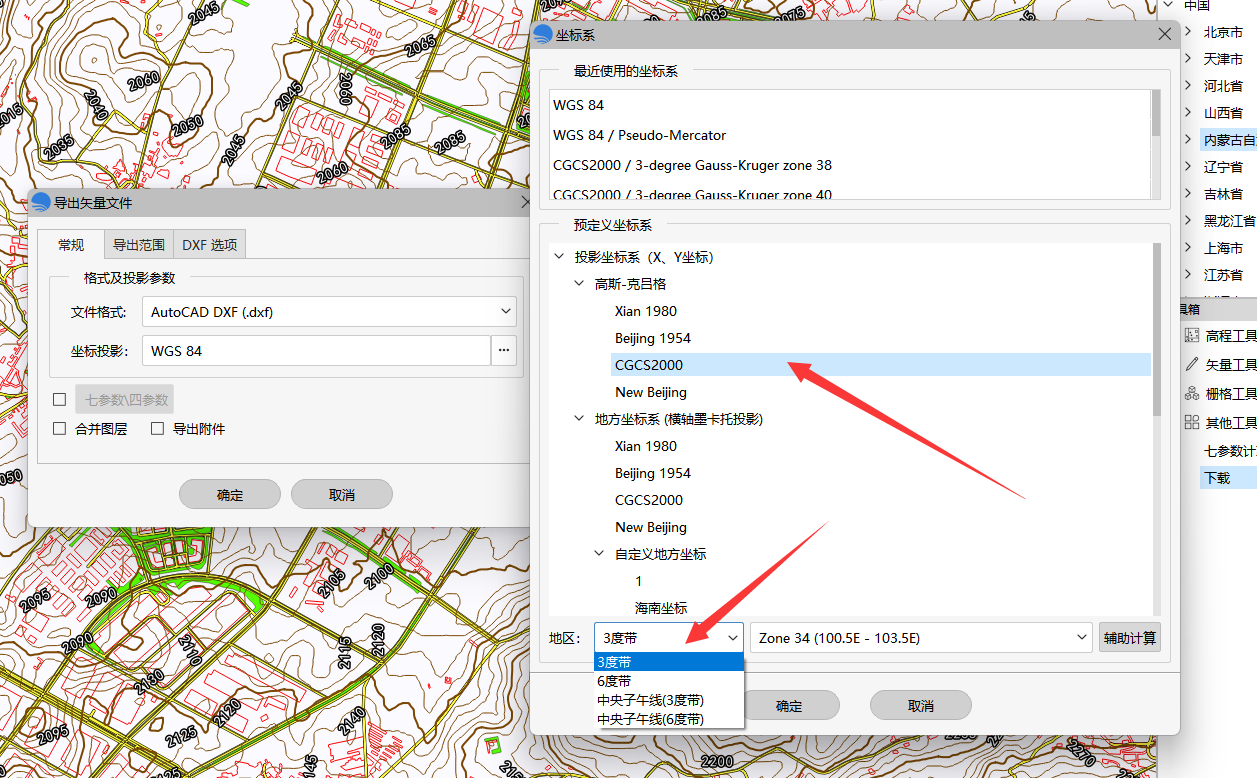Collapse the 自定义地方坐标 tree node
The image size is (1257, 778).
[x=599, y=554]
